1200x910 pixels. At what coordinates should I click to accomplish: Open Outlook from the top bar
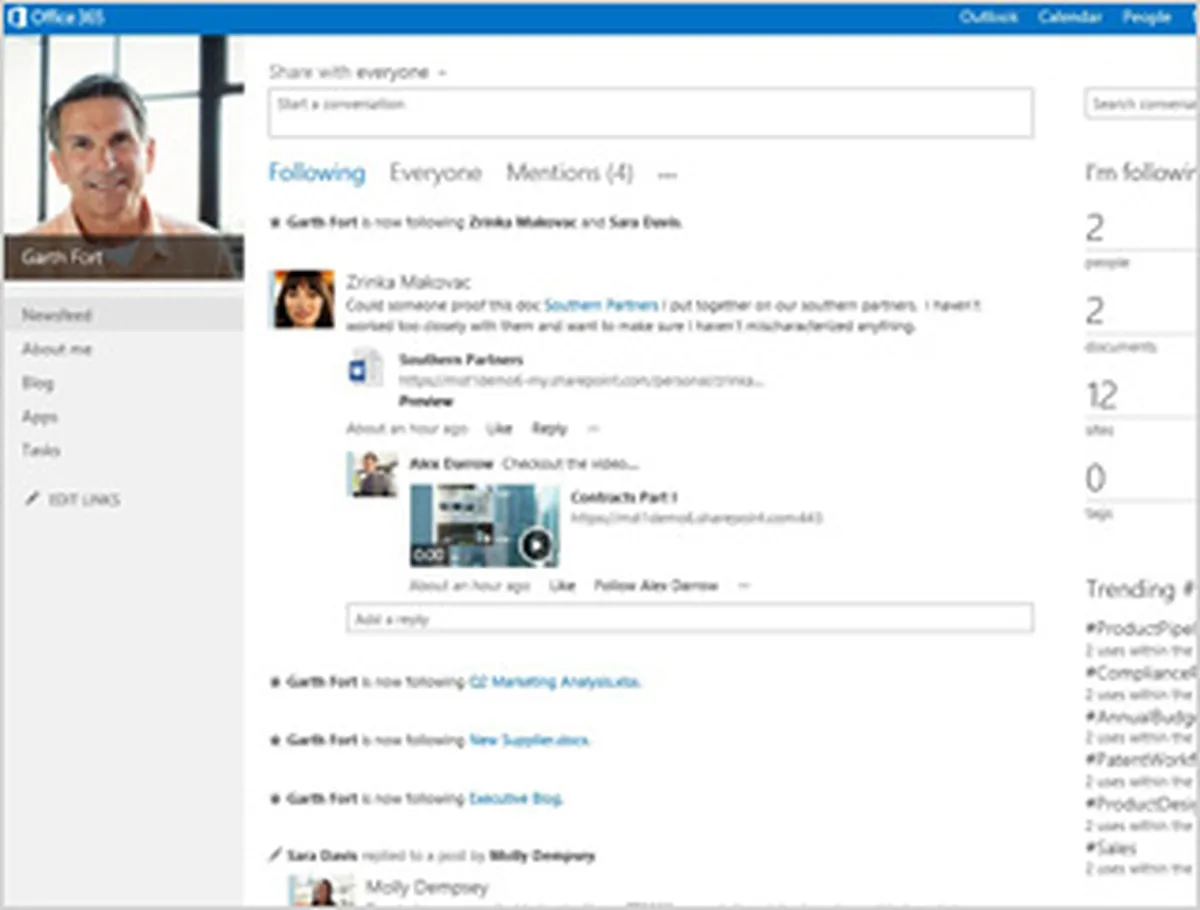click(989, 17)
